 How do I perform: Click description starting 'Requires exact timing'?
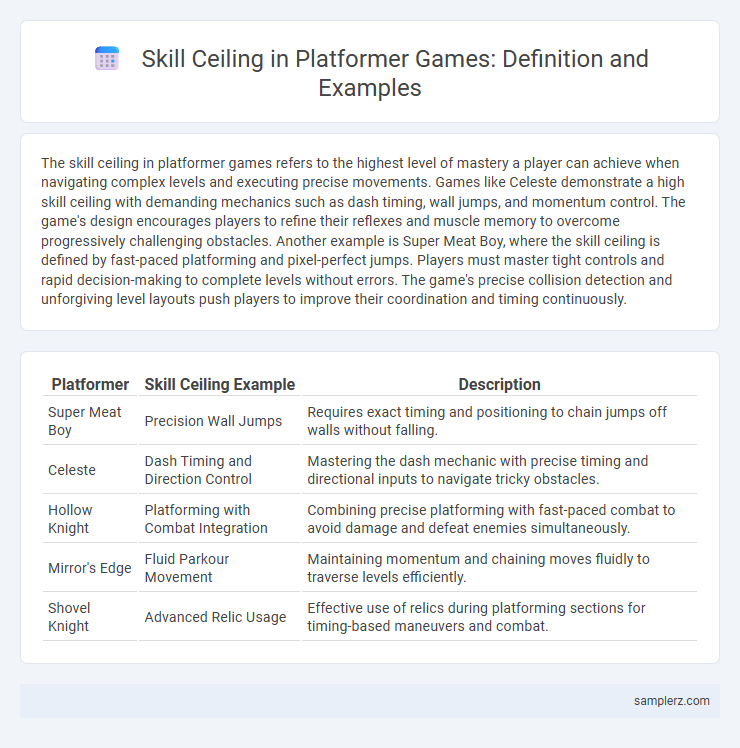499,421
